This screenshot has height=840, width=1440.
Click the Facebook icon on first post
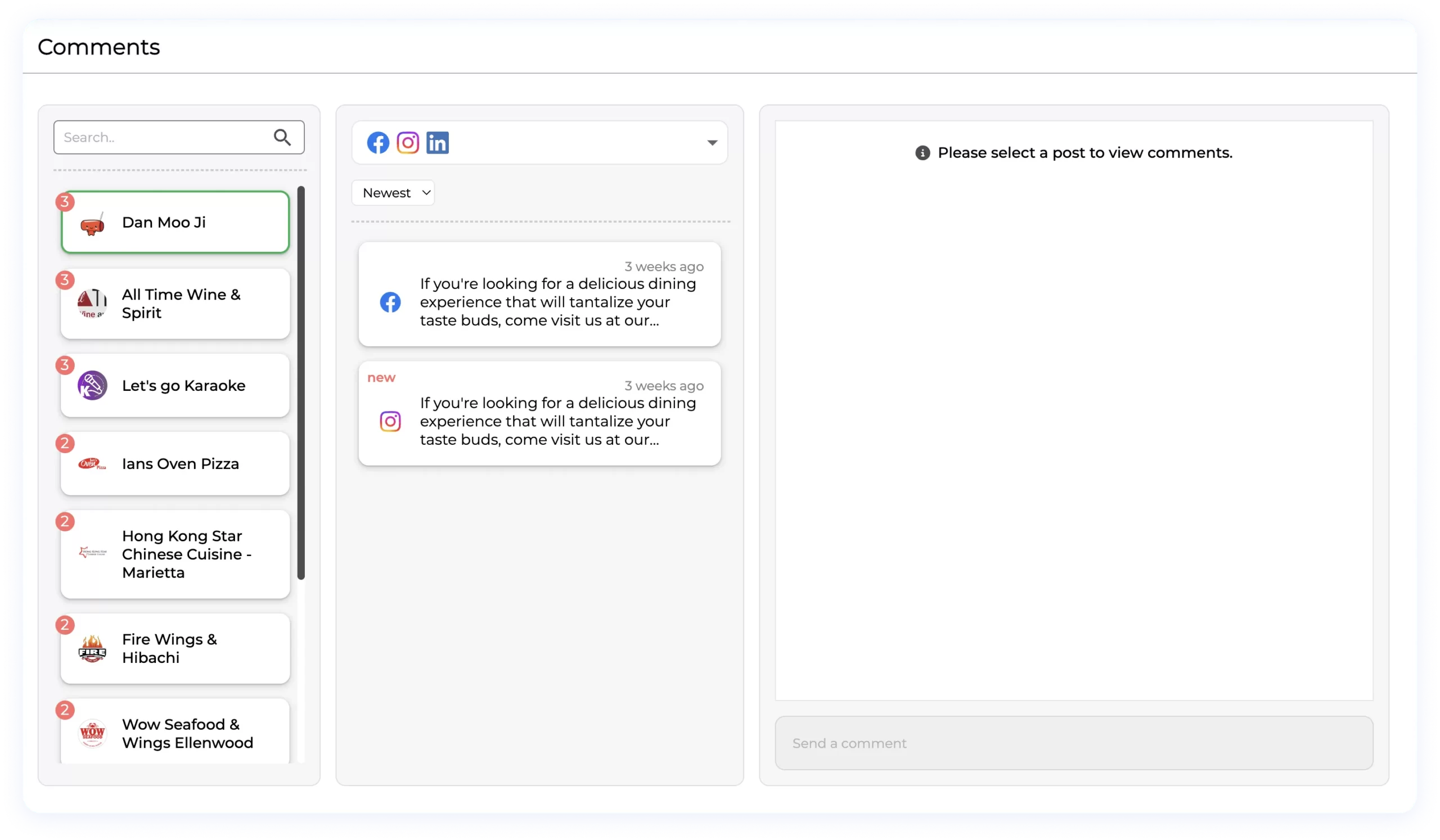click(x=390, y=302)
